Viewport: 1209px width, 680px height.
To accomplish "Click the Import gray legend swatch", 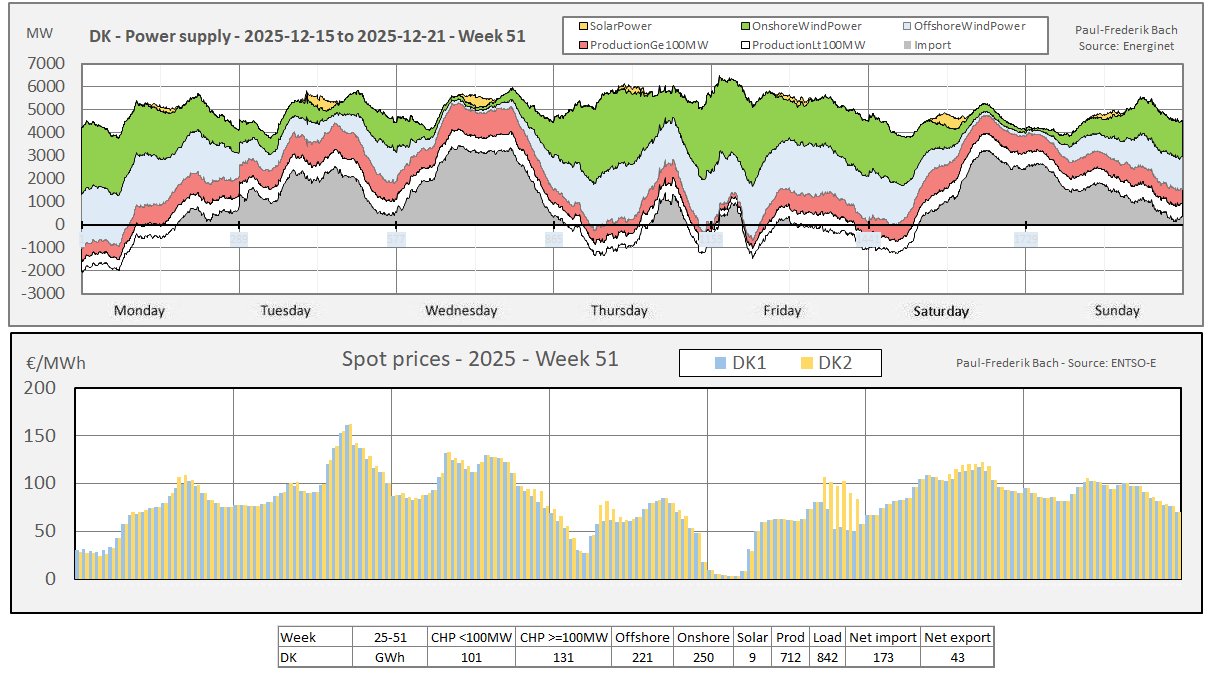I will tap(910, 45).
